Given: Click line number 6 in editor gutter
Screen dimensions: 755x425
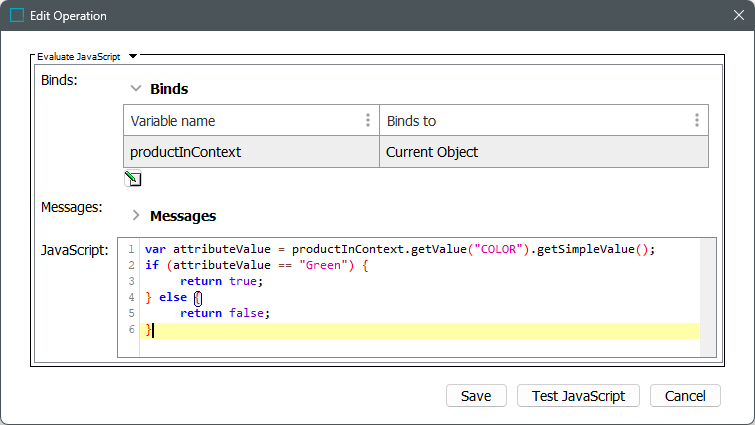Looking at the screenshot, I should pyautogui.click(x=131, y=329).
